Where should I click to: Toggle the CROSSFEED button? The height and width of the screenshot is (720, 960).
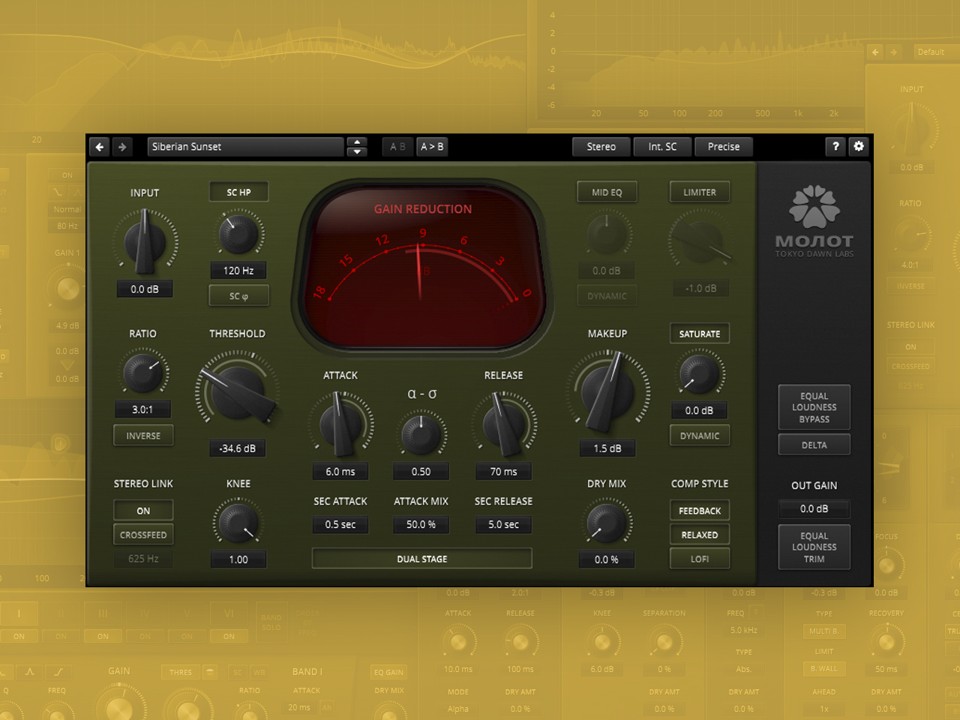point(143,534)
